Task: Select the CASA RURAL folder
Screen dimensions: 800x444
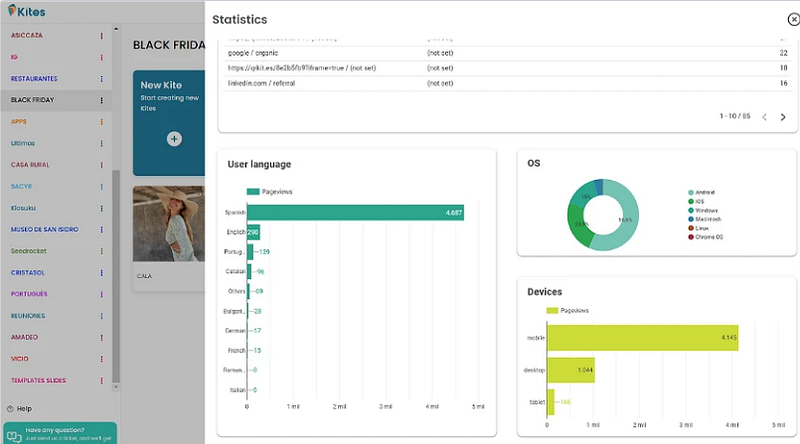Action: pyautogui.click(x=30, y=165)
